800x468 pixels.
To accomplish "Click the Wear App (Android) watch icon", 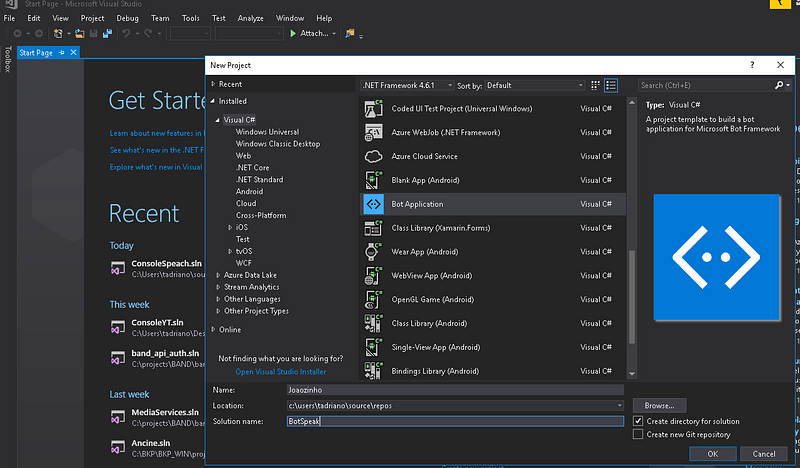I will [373, 252].
